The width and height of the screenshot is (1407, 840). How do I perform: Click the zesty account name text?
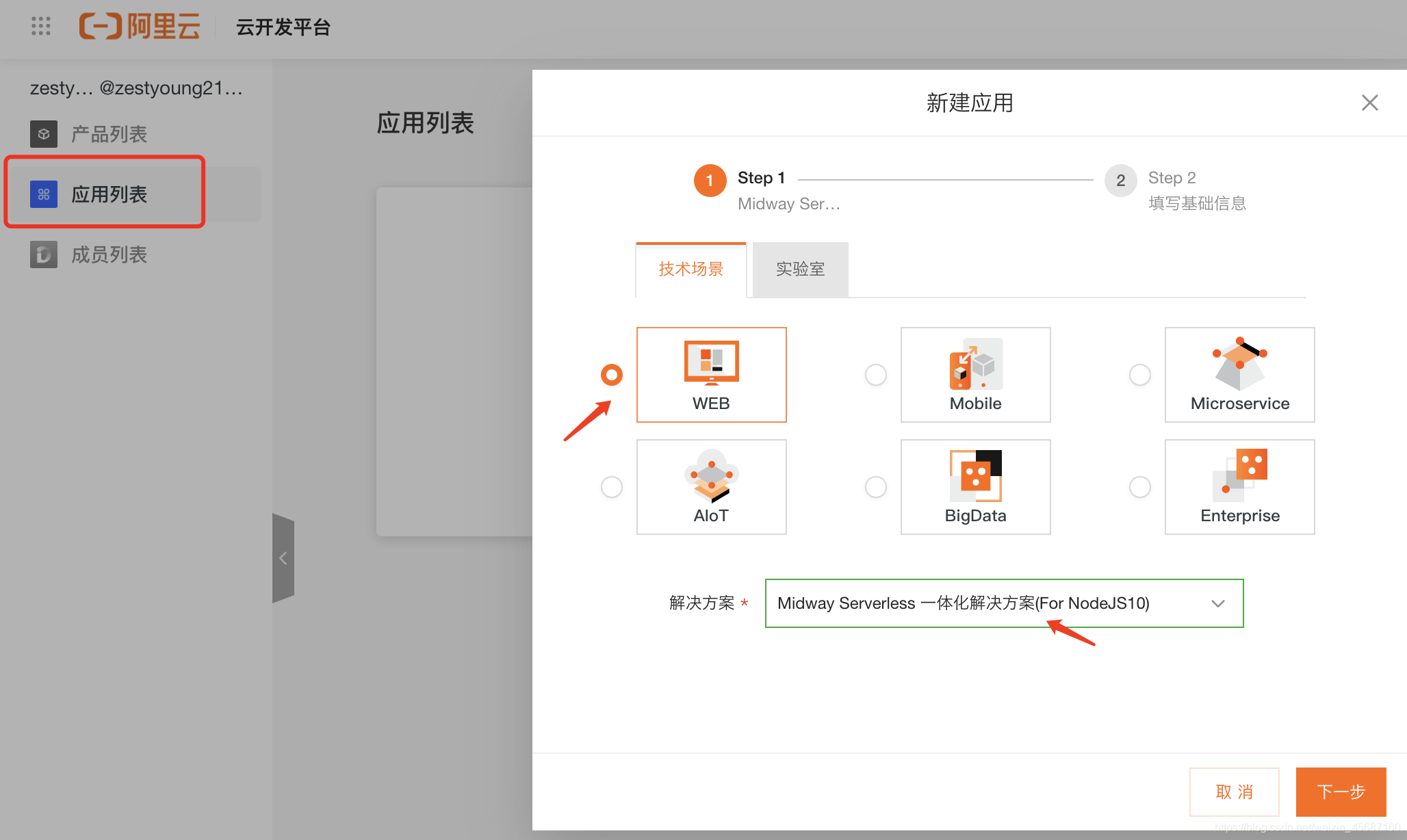[x=136, y=88]
